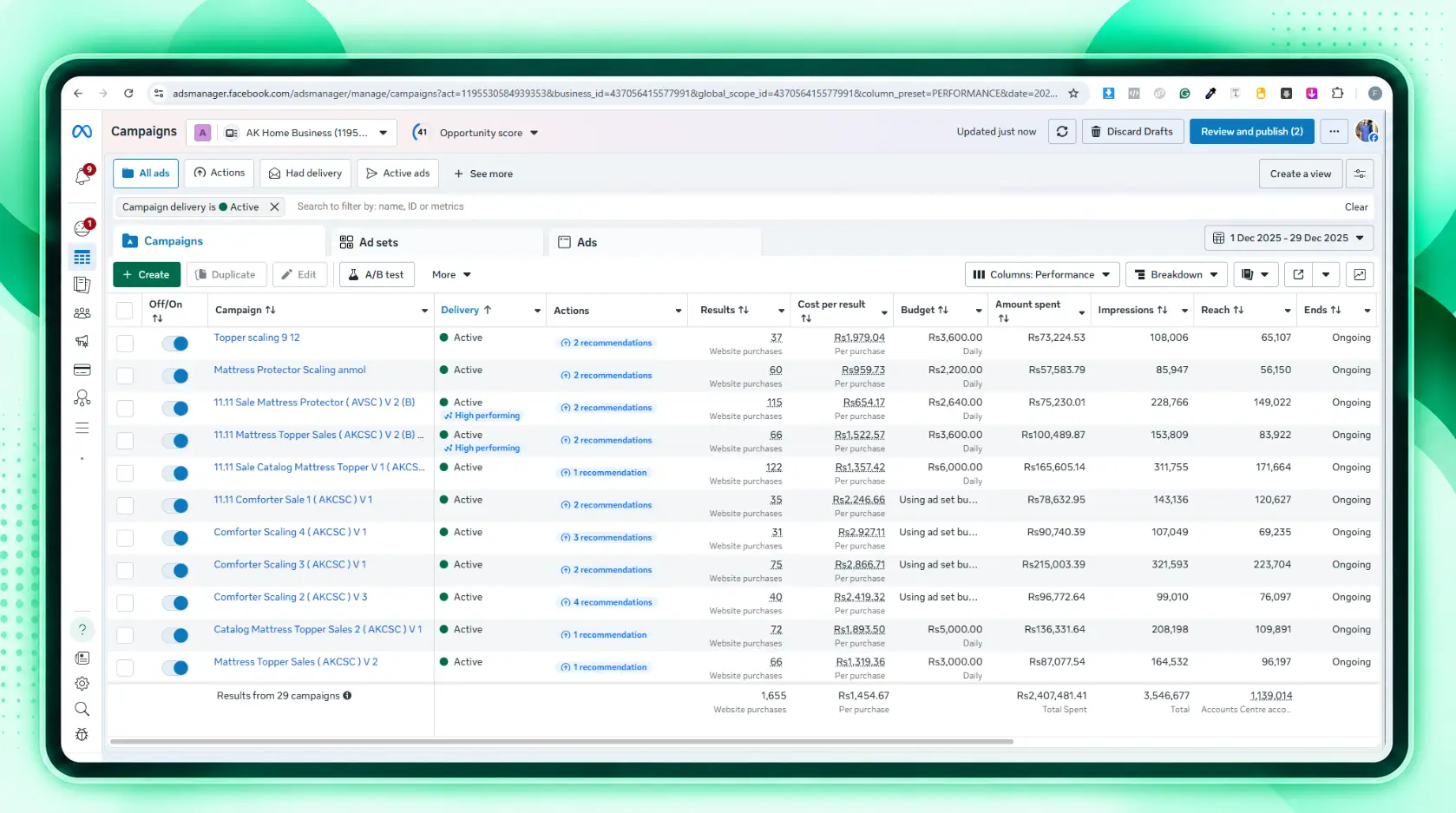
Task: Open the filter settings sliders icon
Action: tap(1360, 174)
